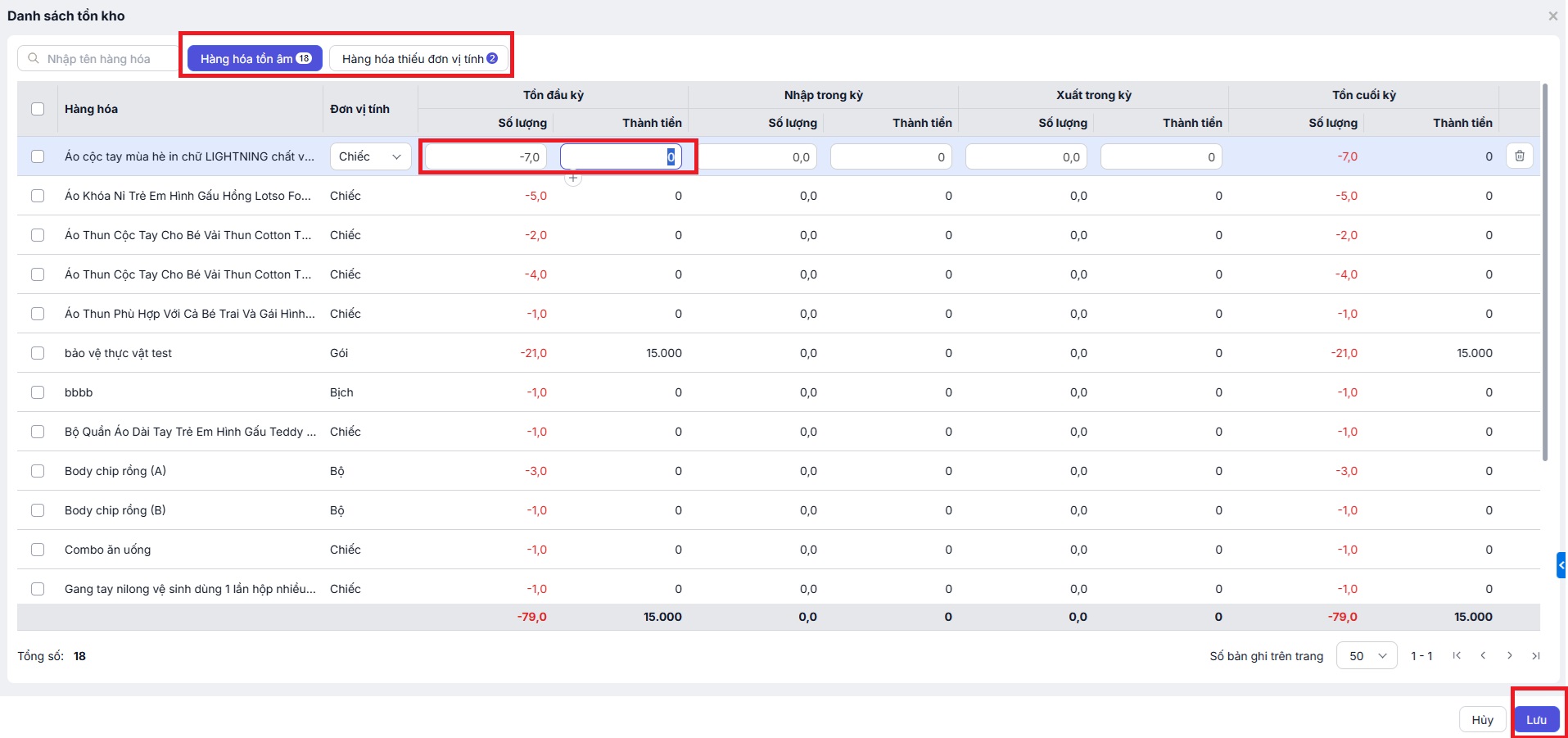Screen dimensions: 1568x738
Task: Switch to 'Hàng hóa tồn âm' tab
Action: [x=255, y=59]
